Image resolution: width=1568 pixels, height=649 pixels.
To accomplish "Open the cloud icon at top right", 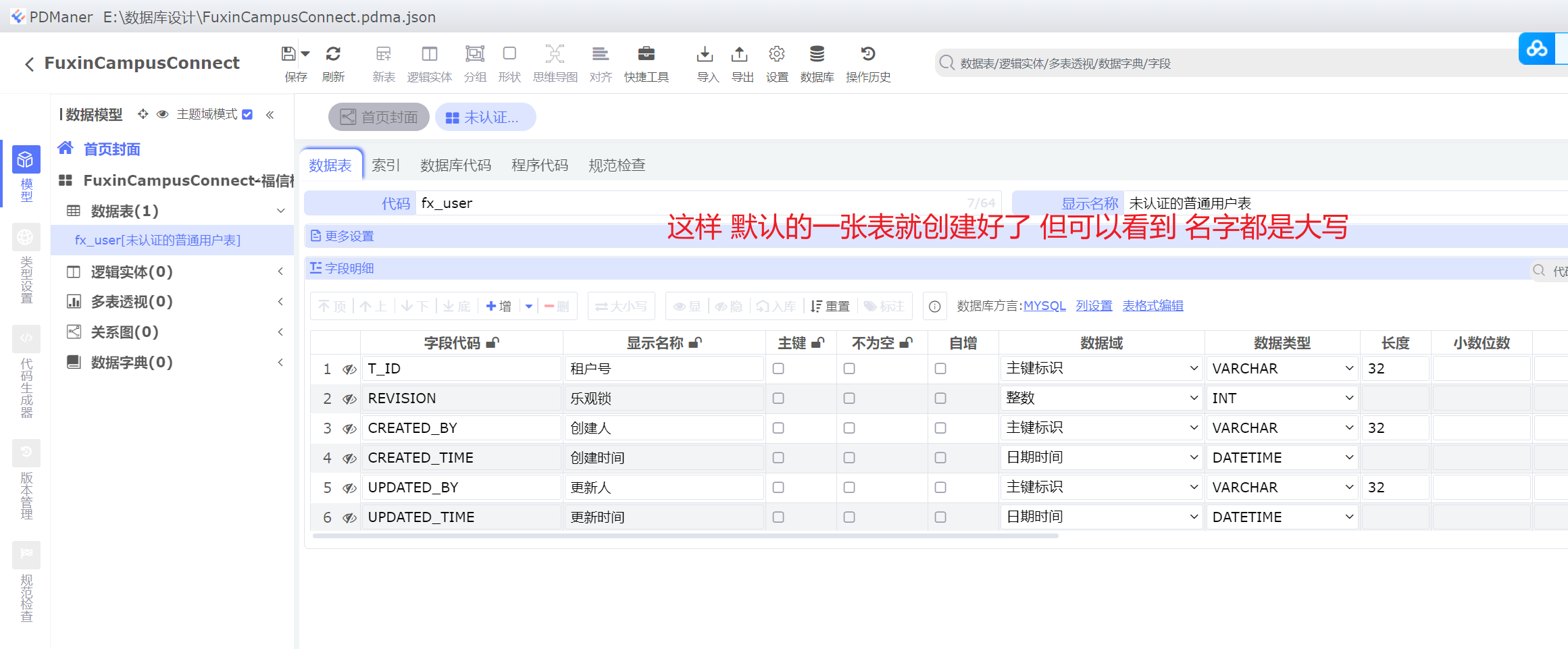I will click(x=1537, y=49).
